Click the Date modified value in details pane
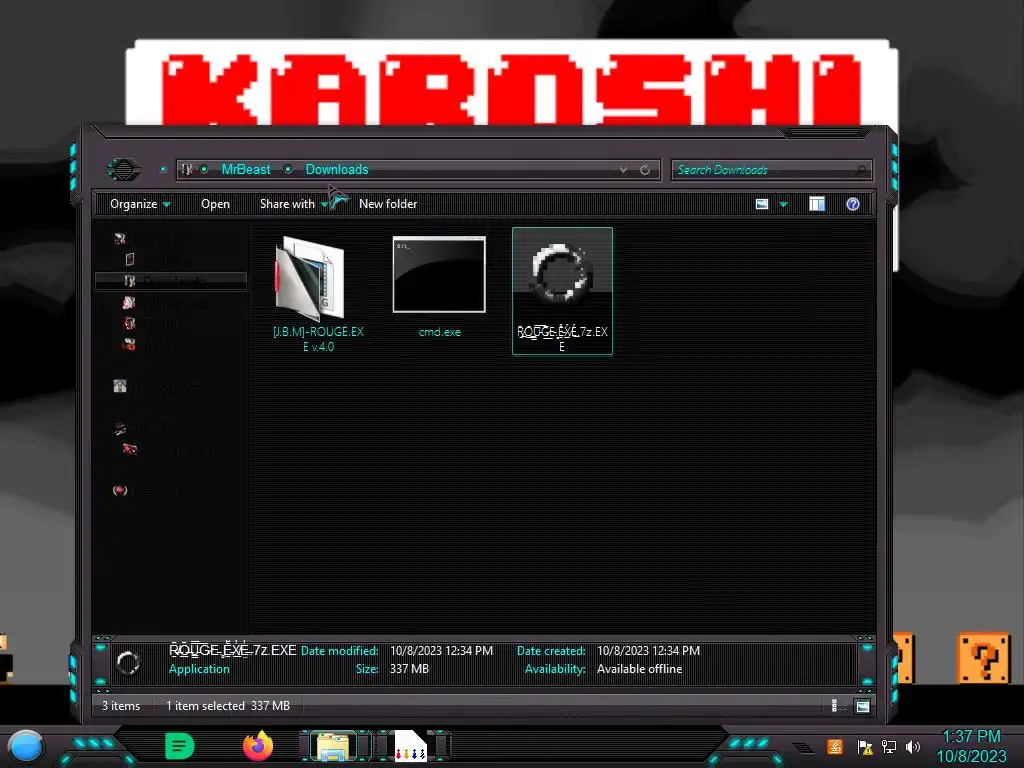The width and height of the screenshot is (1024, 768). (x=441, y=650)
